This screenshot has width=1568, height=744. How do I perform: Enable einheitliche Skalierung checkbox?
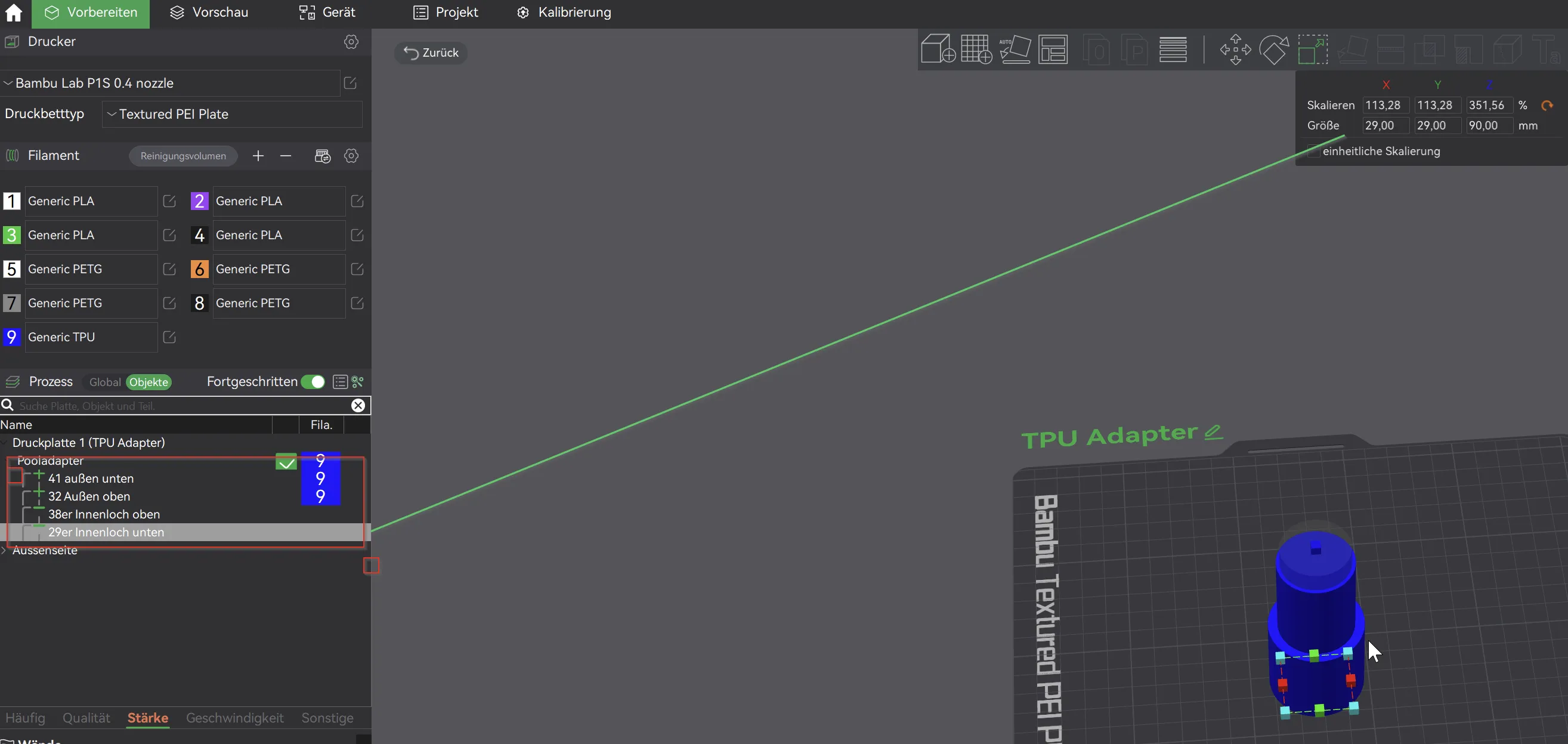1313,152
